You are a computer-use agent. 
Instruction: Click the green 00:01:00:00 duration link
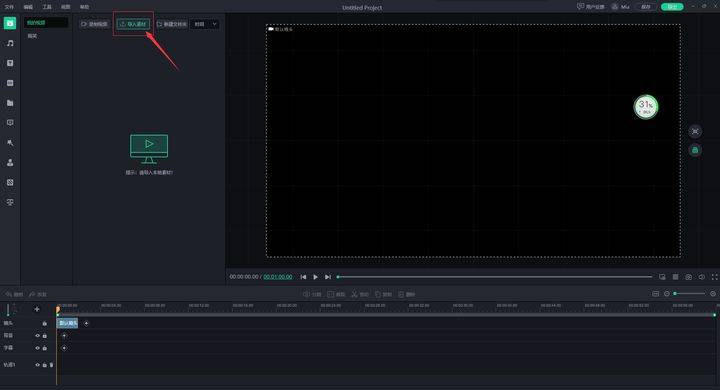click(278, 277)
